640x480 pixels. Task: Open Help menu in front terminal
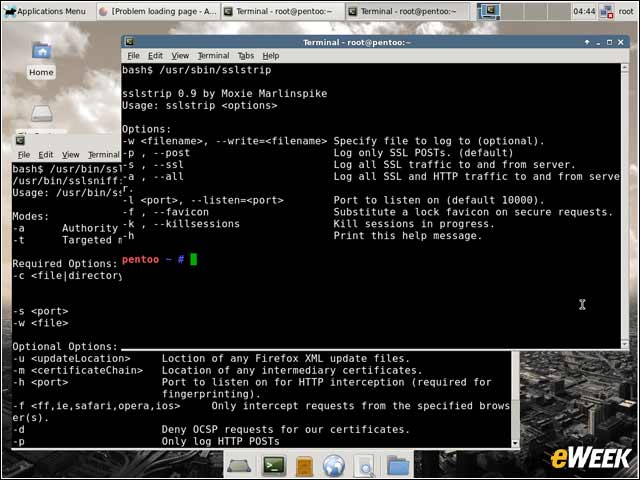(x=271, y=56)
